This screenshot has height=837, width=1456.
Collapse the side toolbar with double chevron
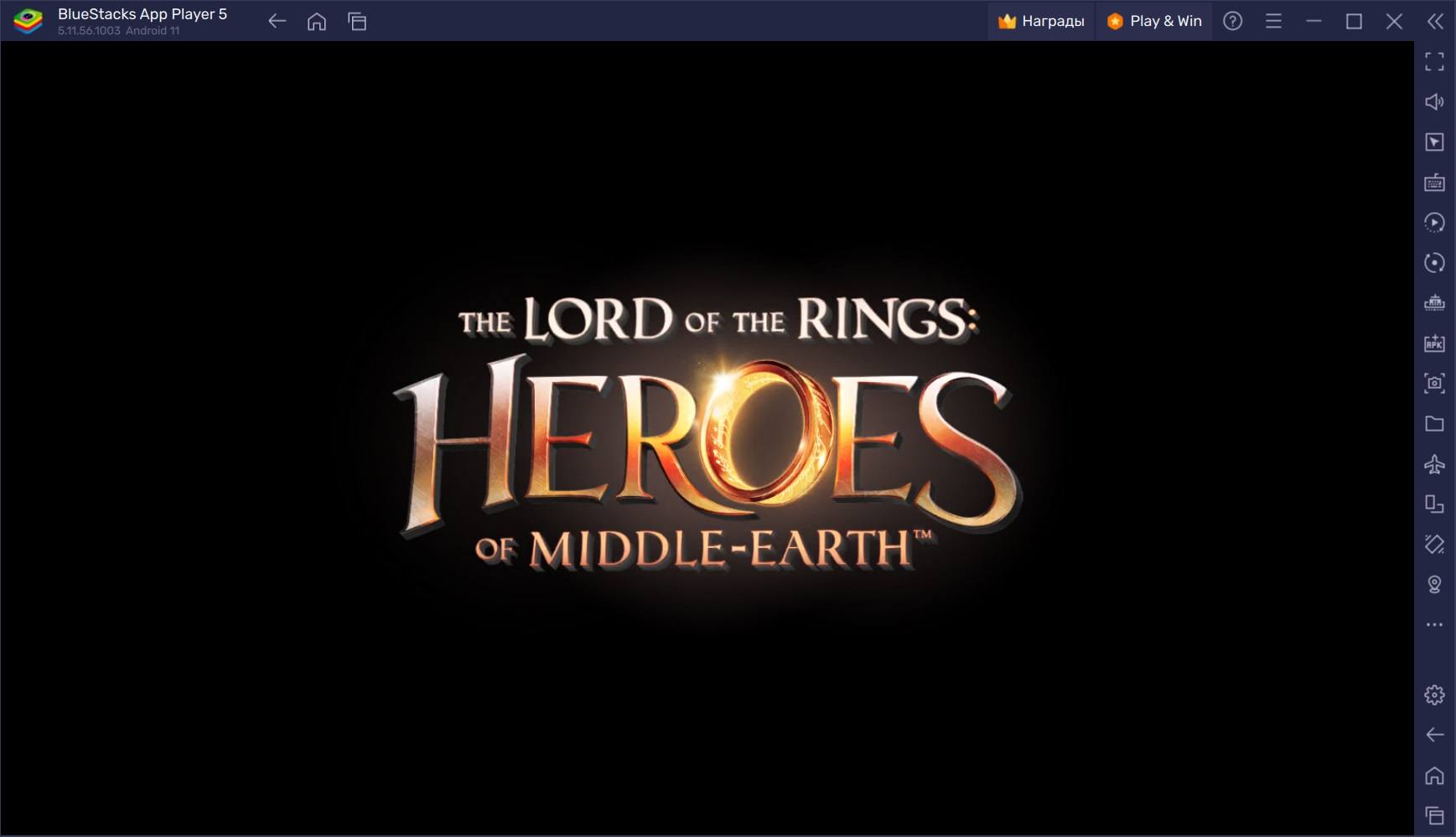1435,21
